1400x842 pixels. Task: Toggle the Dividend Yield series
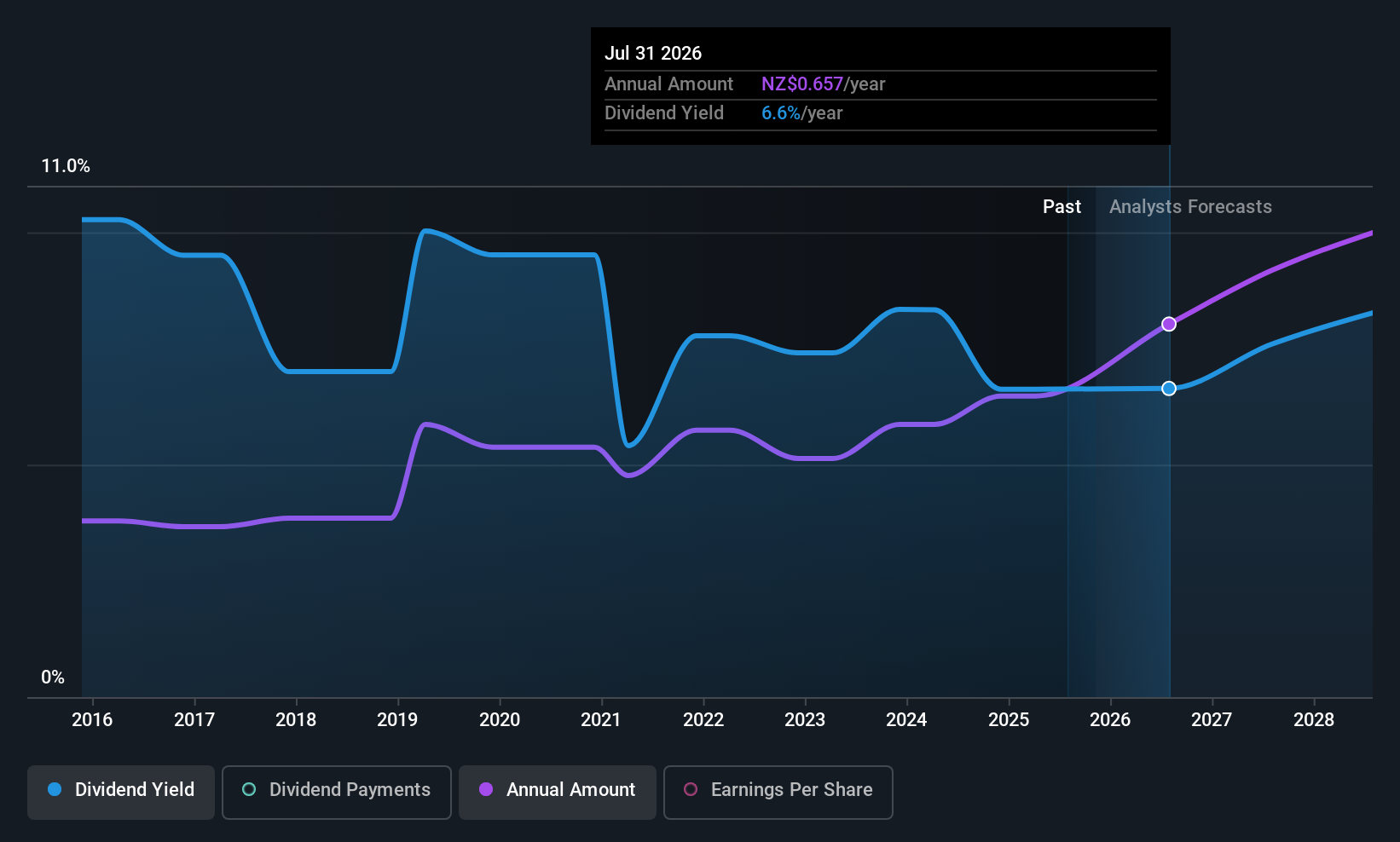coord(121,792)
